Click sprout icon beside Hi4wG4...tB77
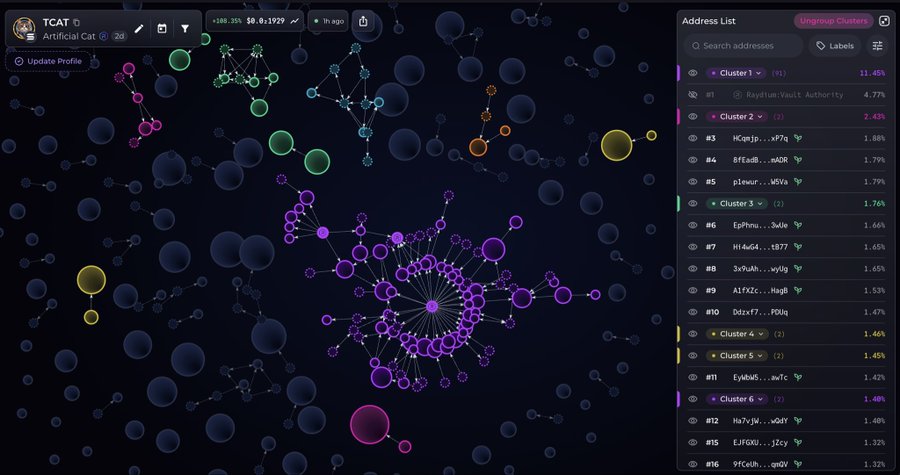 tap(797, 247)
